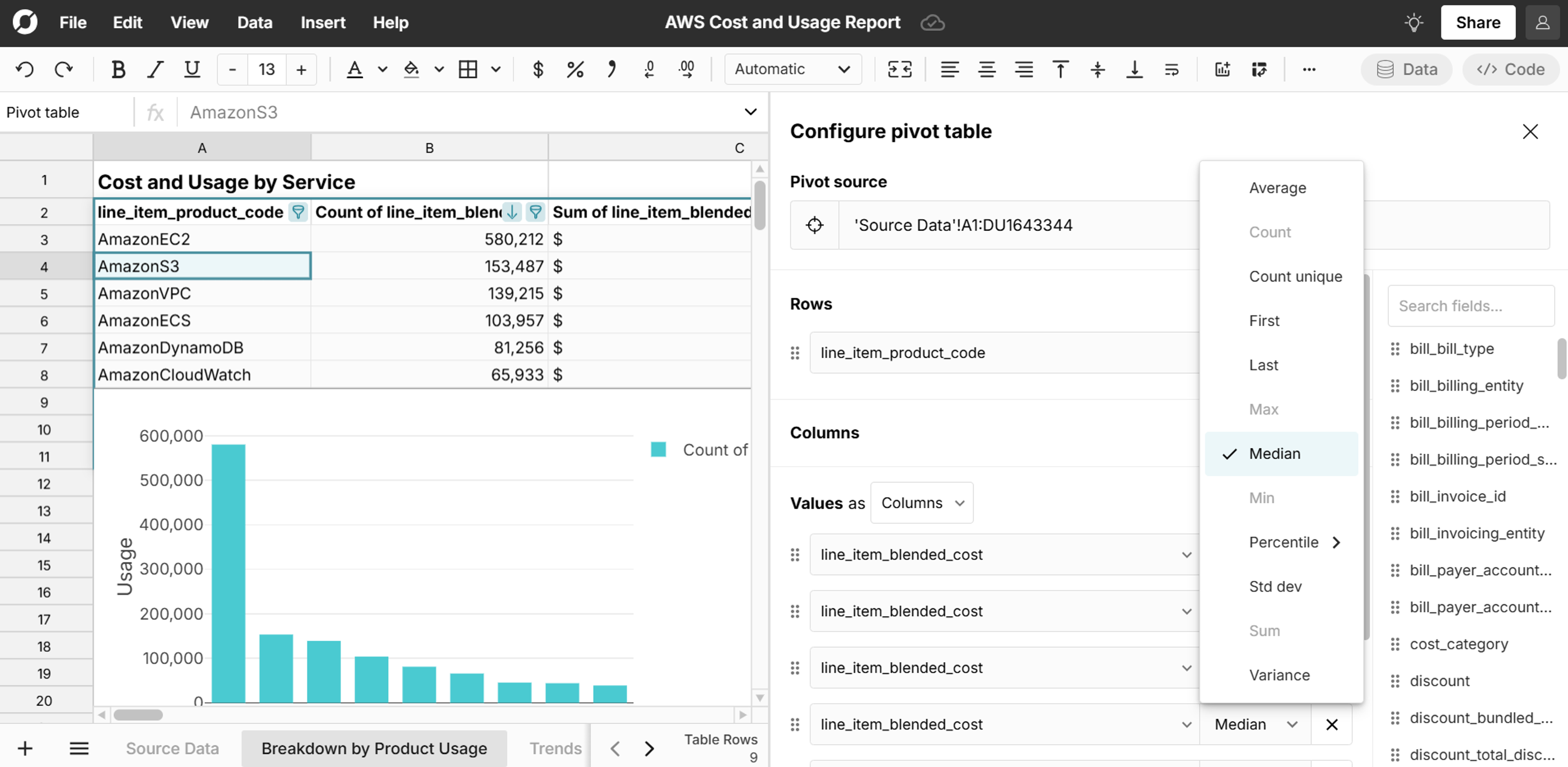1568x767 pixels.
Task: Expand the formula bar chevron
Action: pos(750,112)
